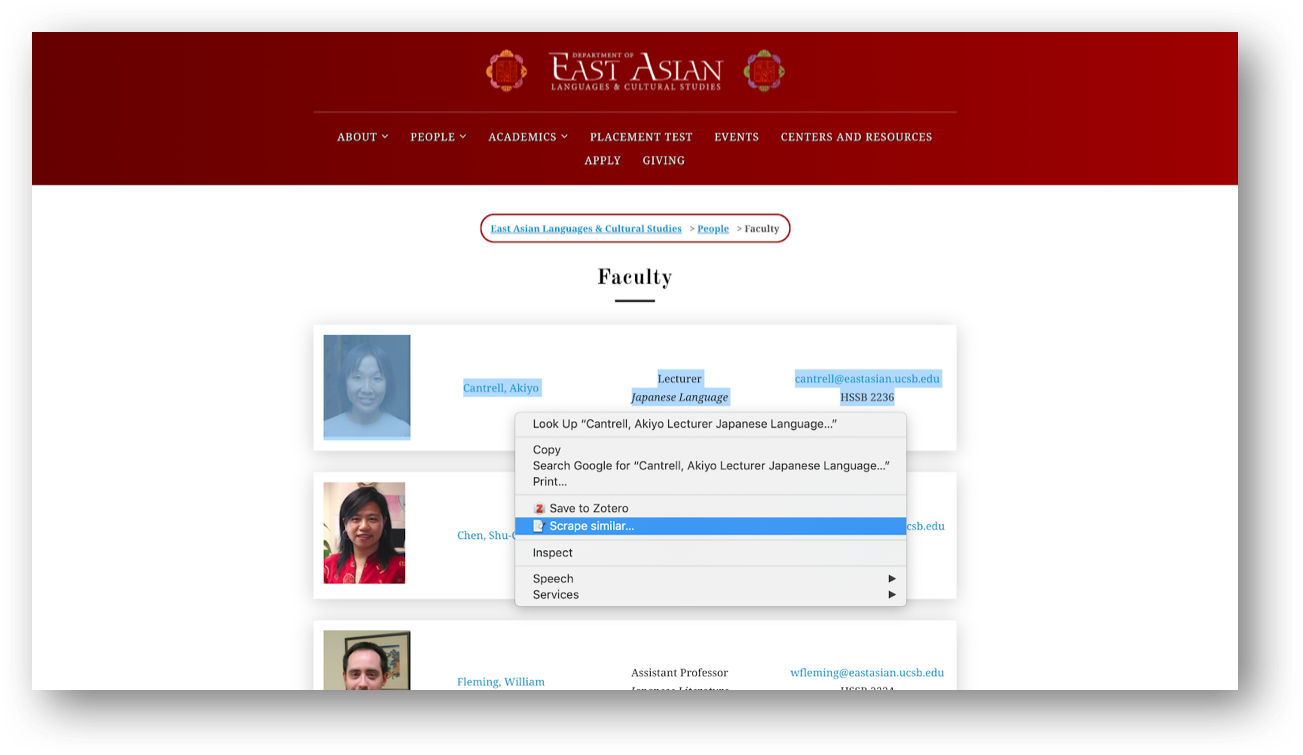Email wfleming@eastasian.ucsb.edu link
The image size is (1303, 755).
[x=867, y=673]
